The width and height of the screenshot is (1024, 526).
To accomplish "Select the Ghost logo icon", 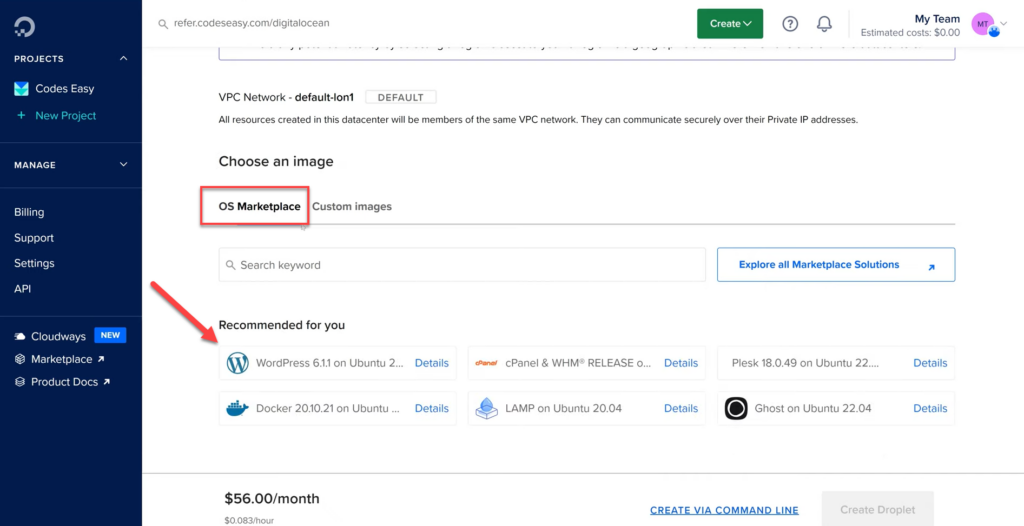I will (736, 408).
